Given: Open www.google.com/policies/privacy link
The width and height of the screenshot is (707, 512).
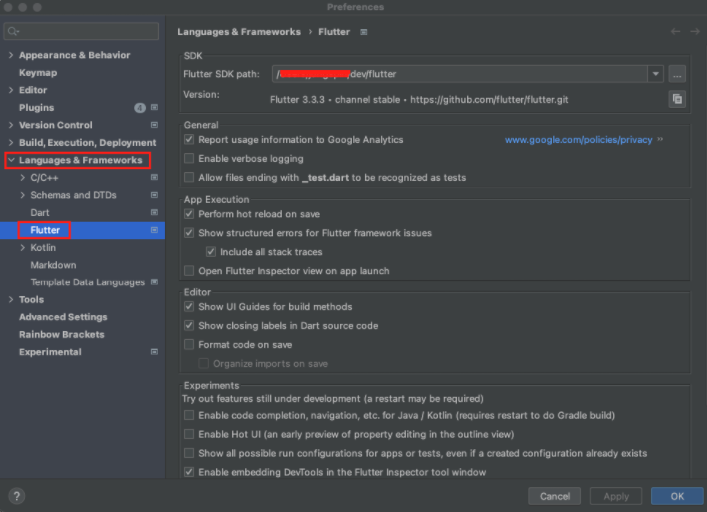Looking at the screenshot, I should coord(578,140).
